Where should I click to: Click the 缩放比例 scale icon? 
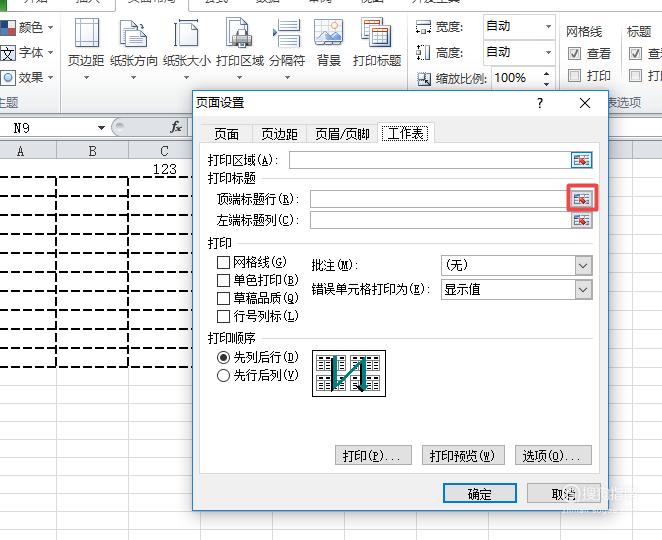424,79
